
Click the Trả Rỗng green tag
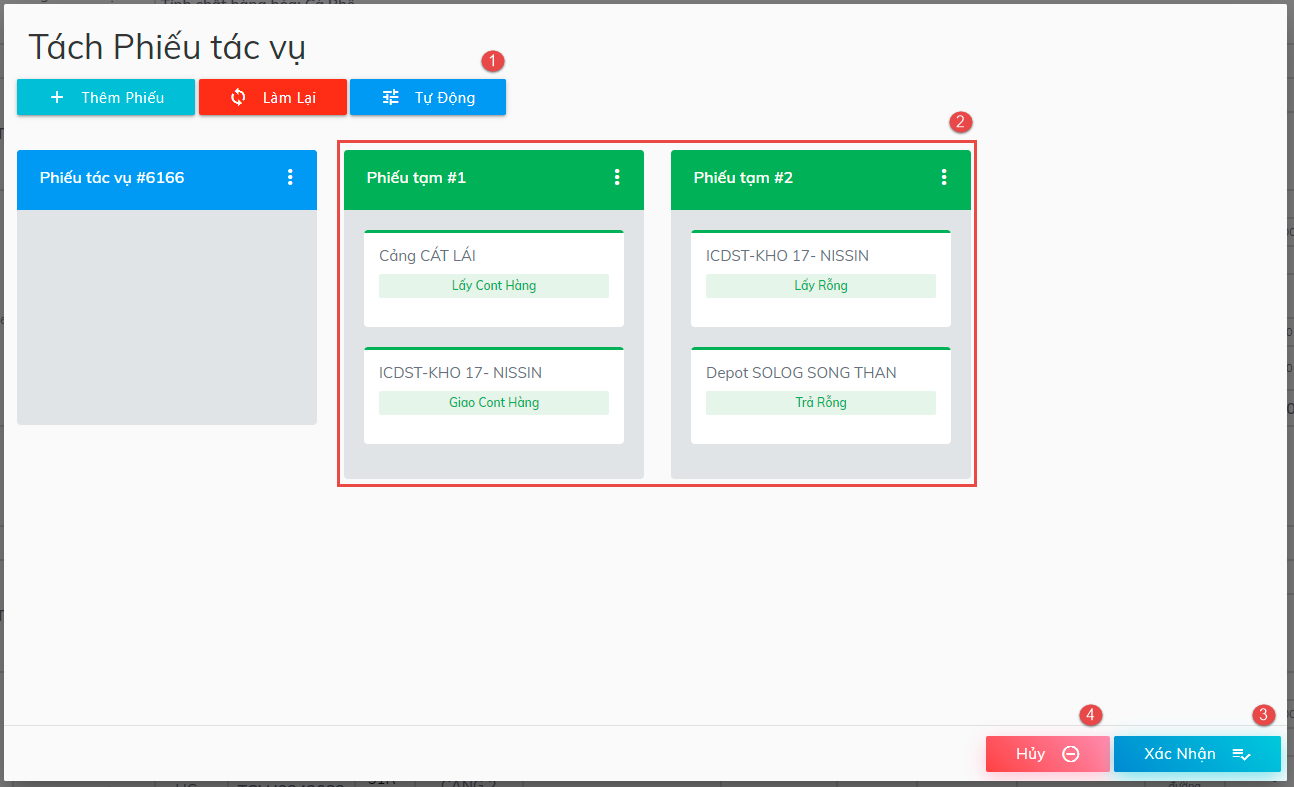[820, 403]
